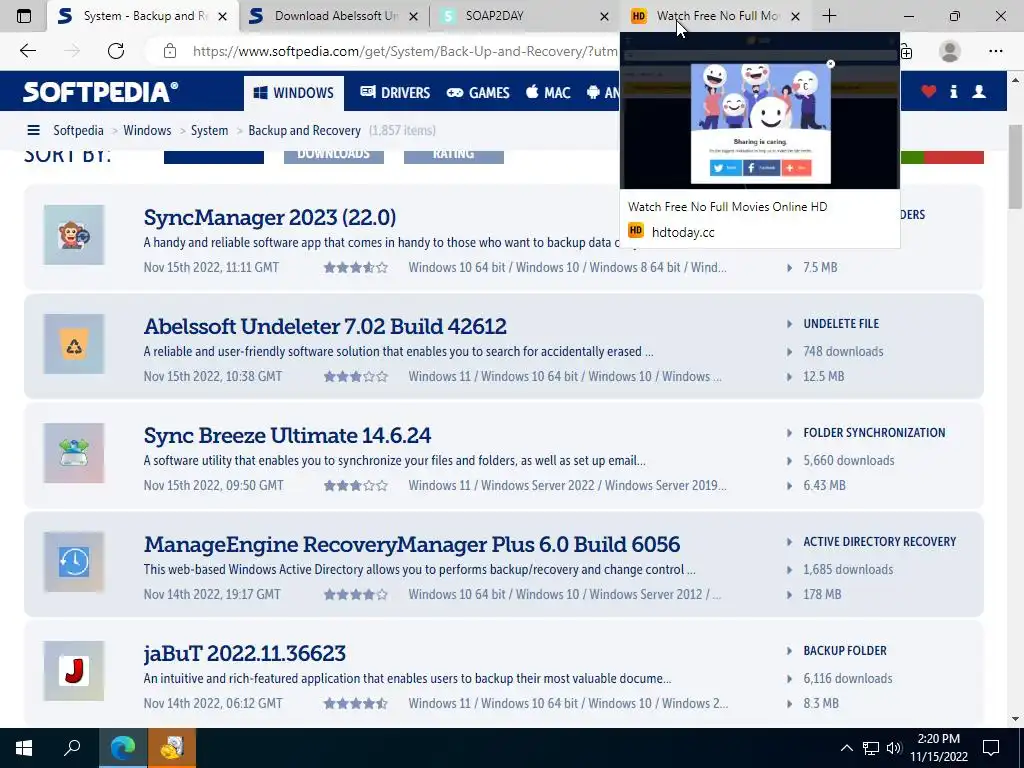Click the page vertical scrollbar thumb

[x=1015, y=167]
